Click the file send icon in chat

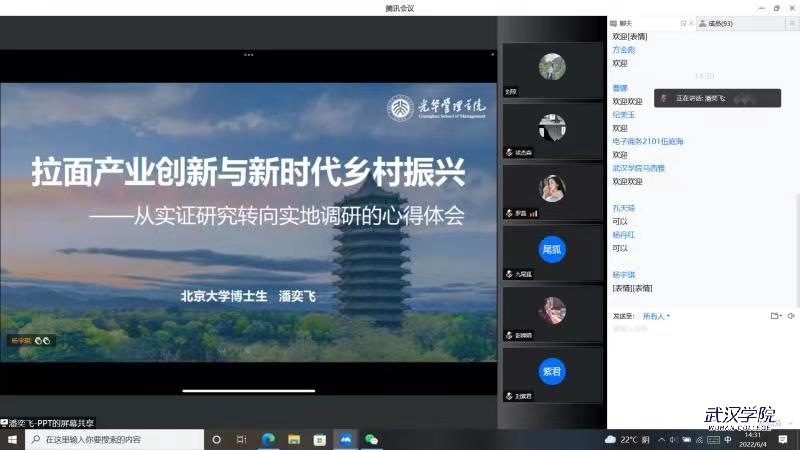(x=775, y=316)
